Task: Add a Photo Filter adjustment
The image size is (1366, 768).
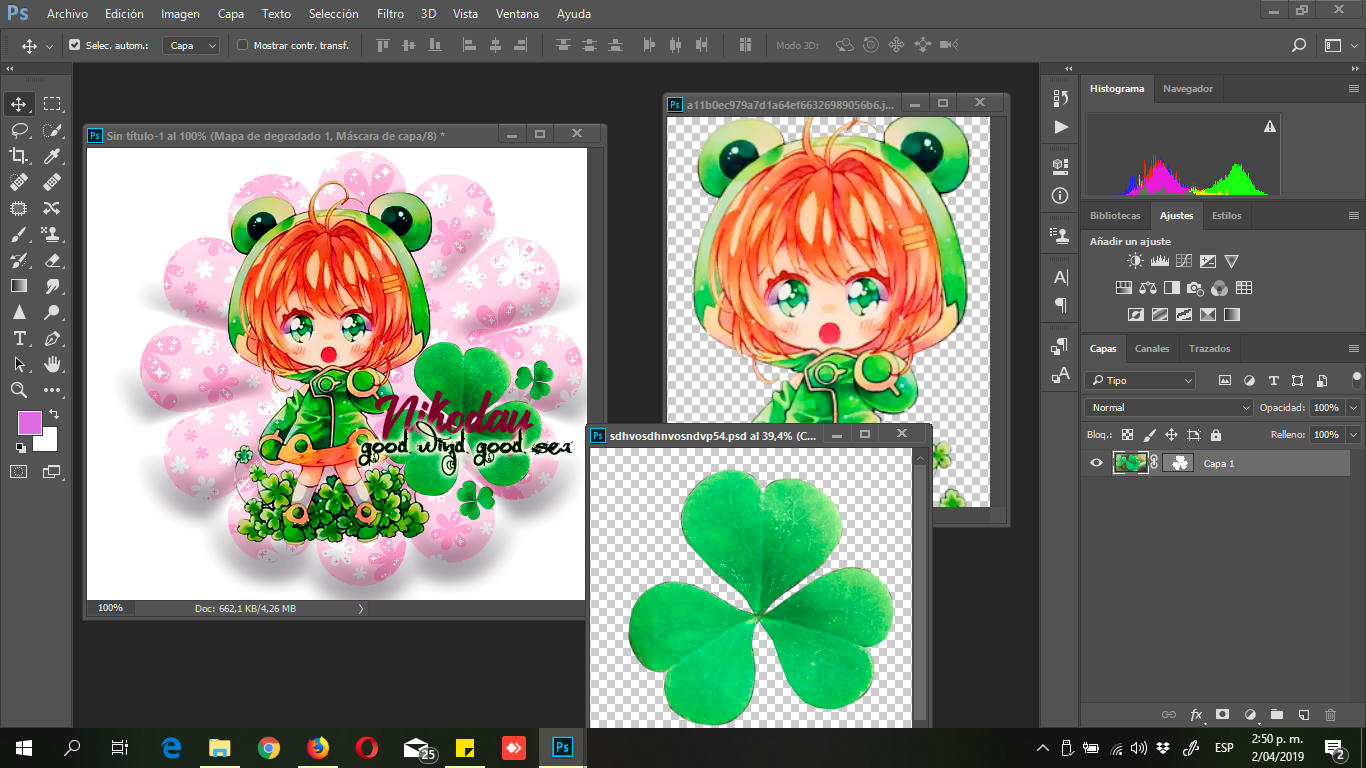Action: (x=1195, y=288)
